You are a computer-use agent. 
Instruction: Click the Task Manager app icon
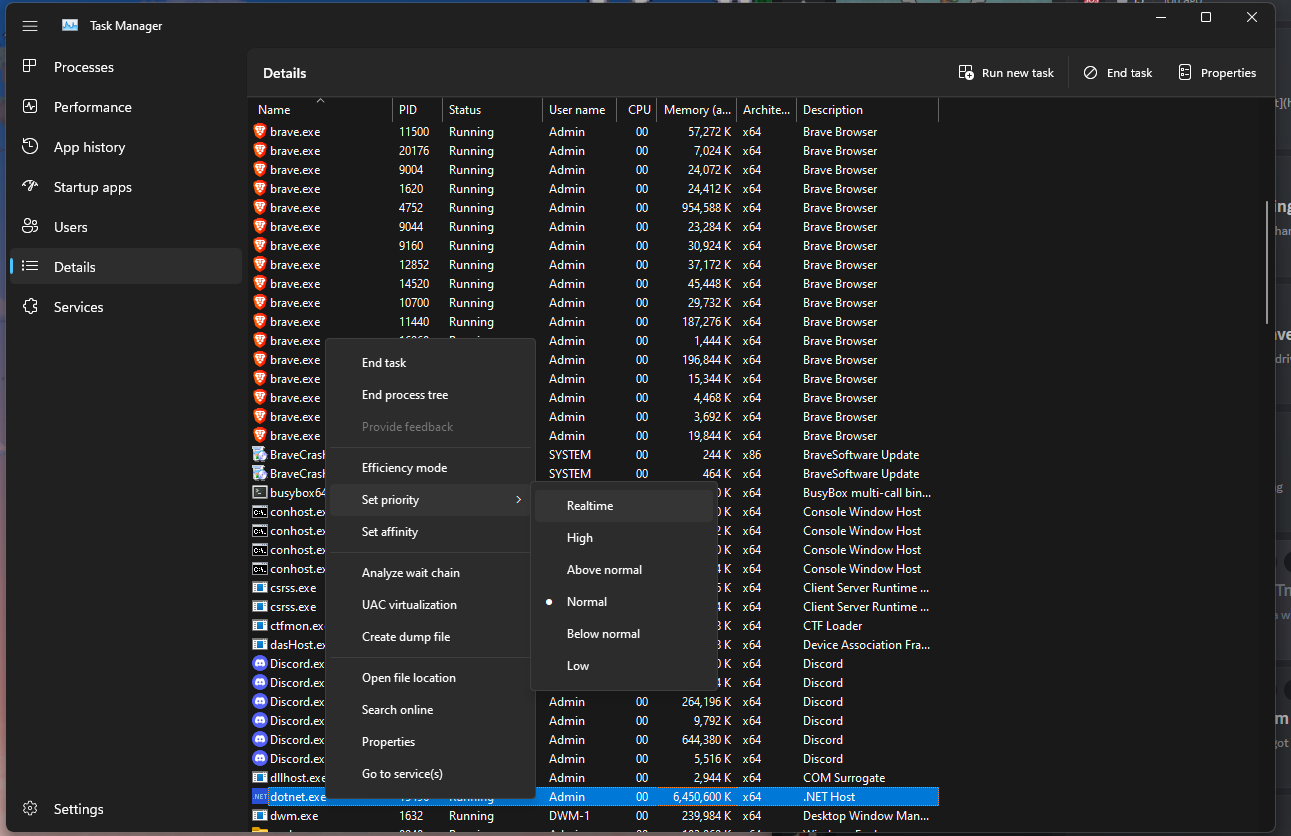pyautogui.click(x=70, y=26)
